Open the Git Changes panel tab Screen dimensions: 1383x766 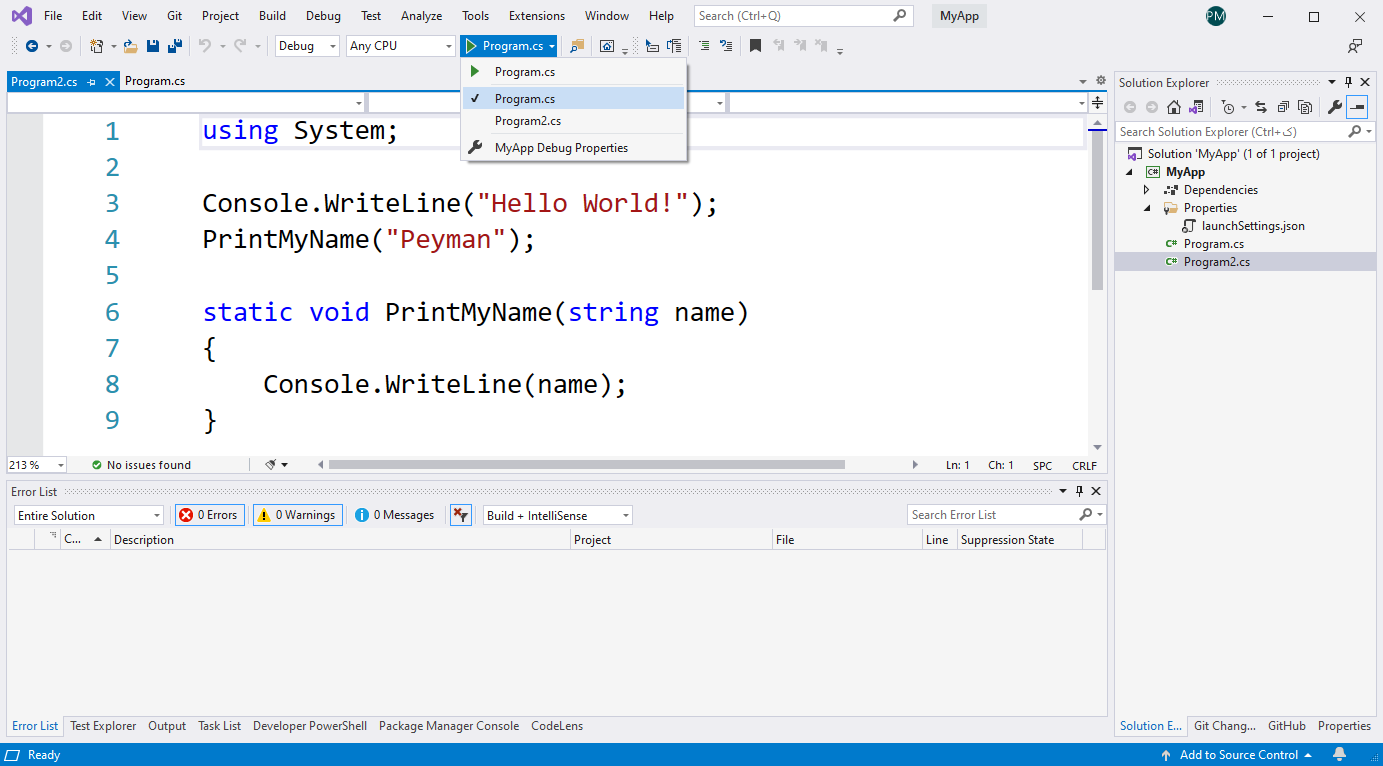[1225, 726]
